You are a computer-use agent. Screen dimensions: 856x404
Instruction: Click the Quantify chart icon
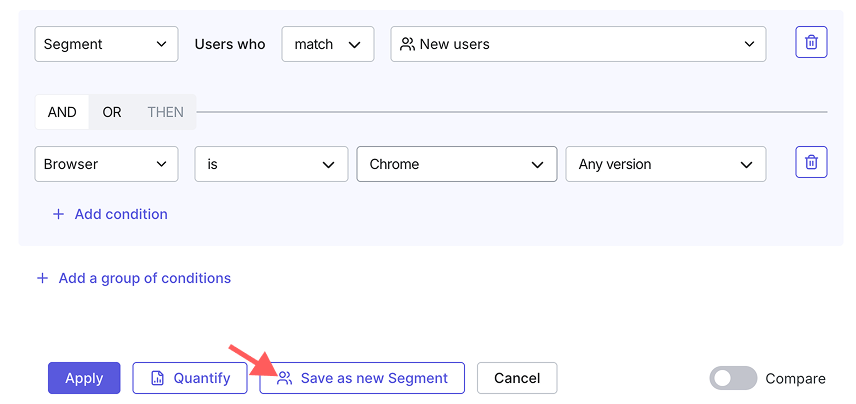coord(157,378)
